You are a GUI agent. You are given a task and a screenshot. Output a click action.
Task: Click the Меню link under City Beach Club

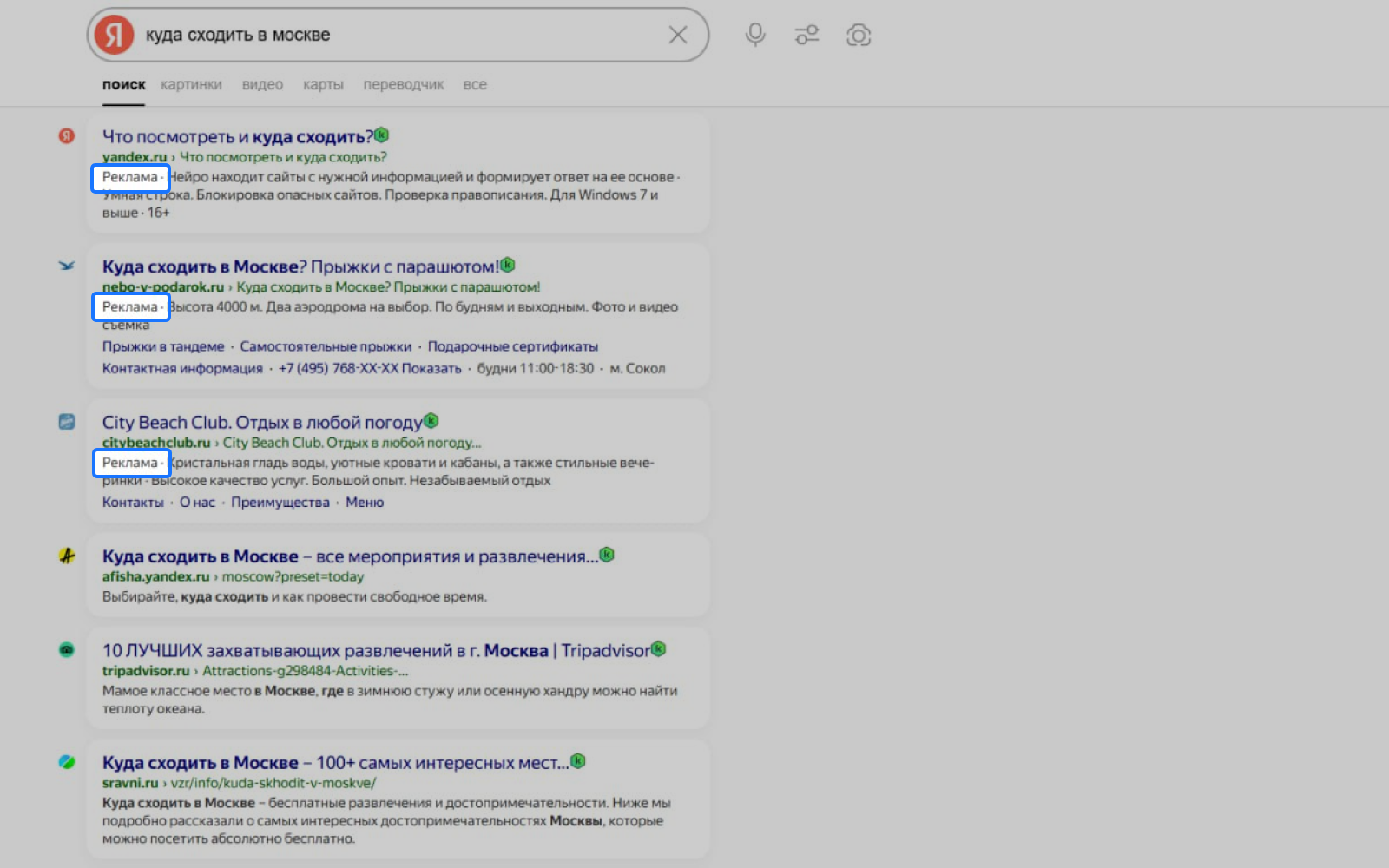365,502
